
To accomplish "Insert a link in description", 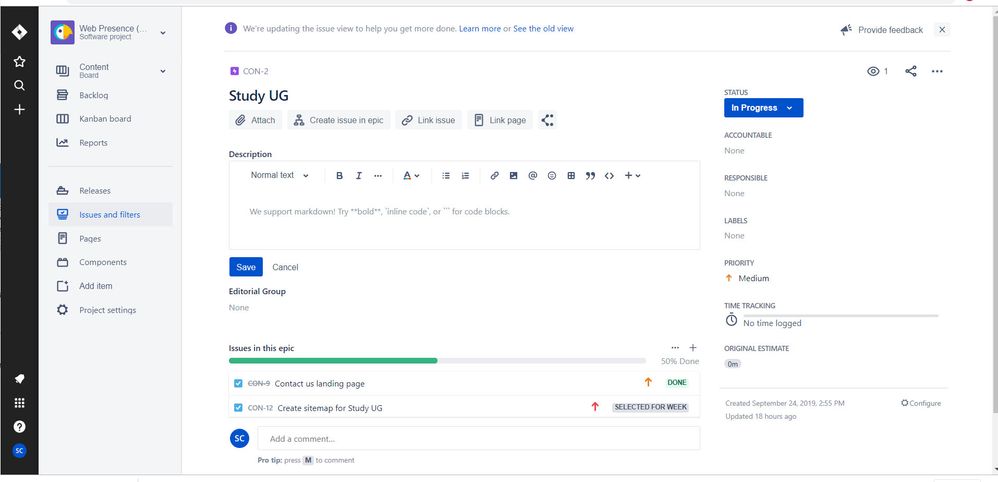I will [x=495, y=176].
